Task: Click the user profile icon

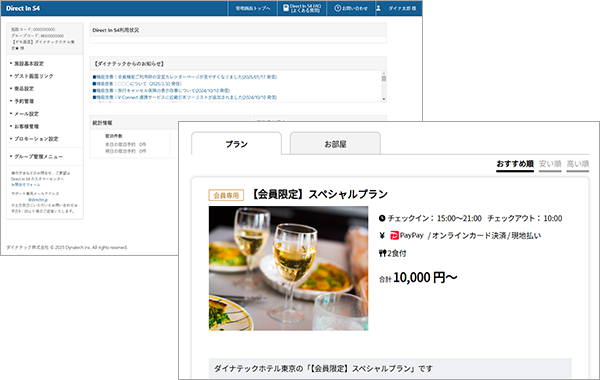Action: click(378, 8)
